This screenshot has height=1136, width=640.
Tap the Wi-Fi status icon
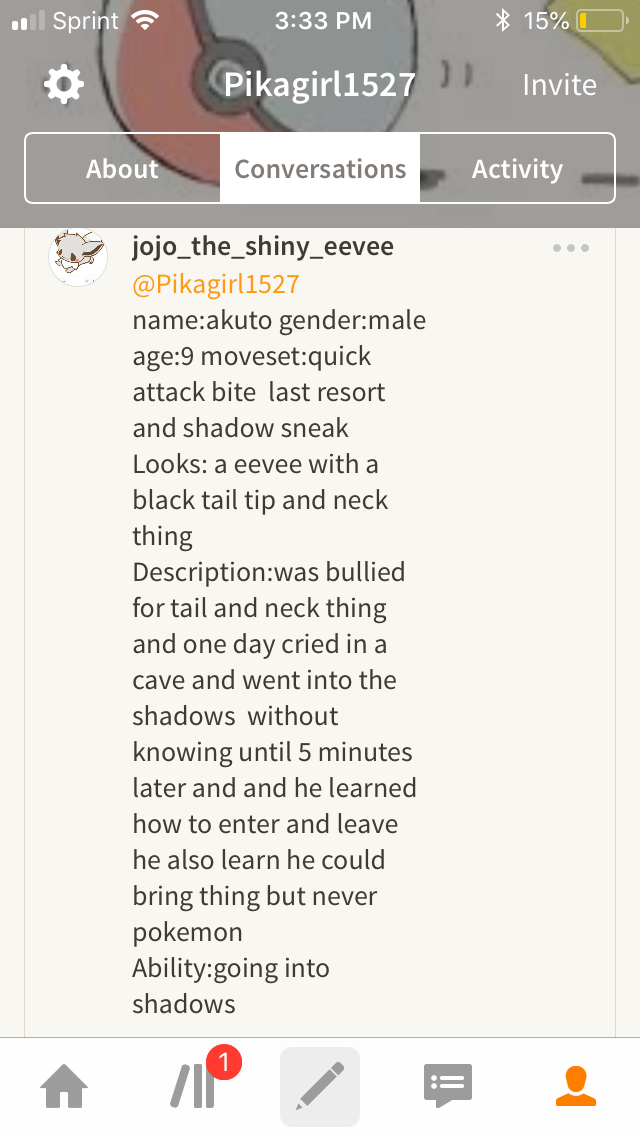pyautogui.click(x=146, y=21)
